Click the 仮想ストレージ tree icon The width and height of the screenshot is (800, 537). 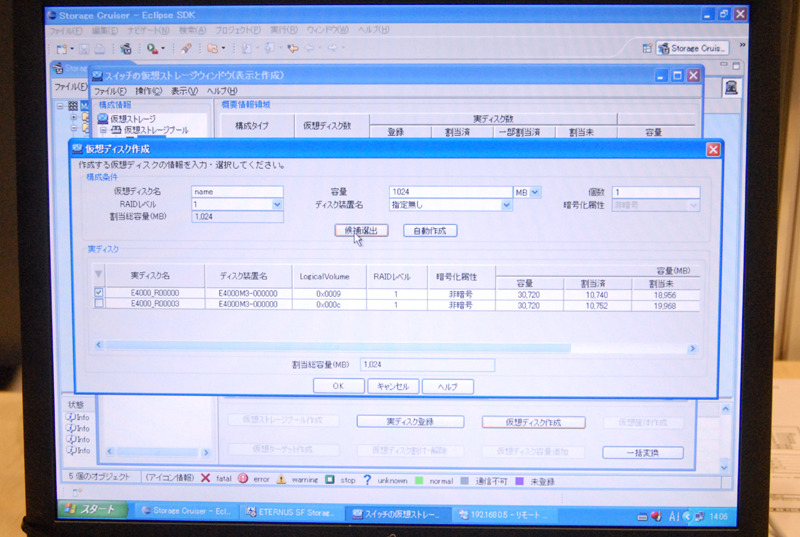coord(103,119)
